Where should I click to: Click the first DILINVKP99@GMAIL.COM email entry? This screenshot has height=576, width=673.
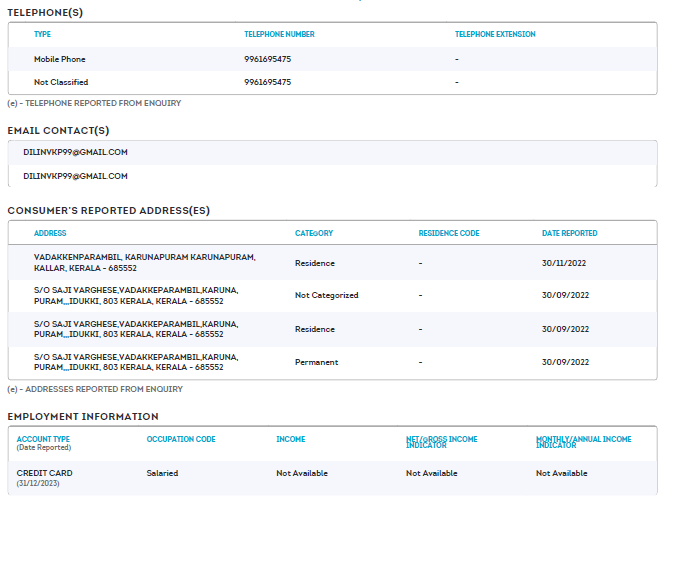point(75,152)
